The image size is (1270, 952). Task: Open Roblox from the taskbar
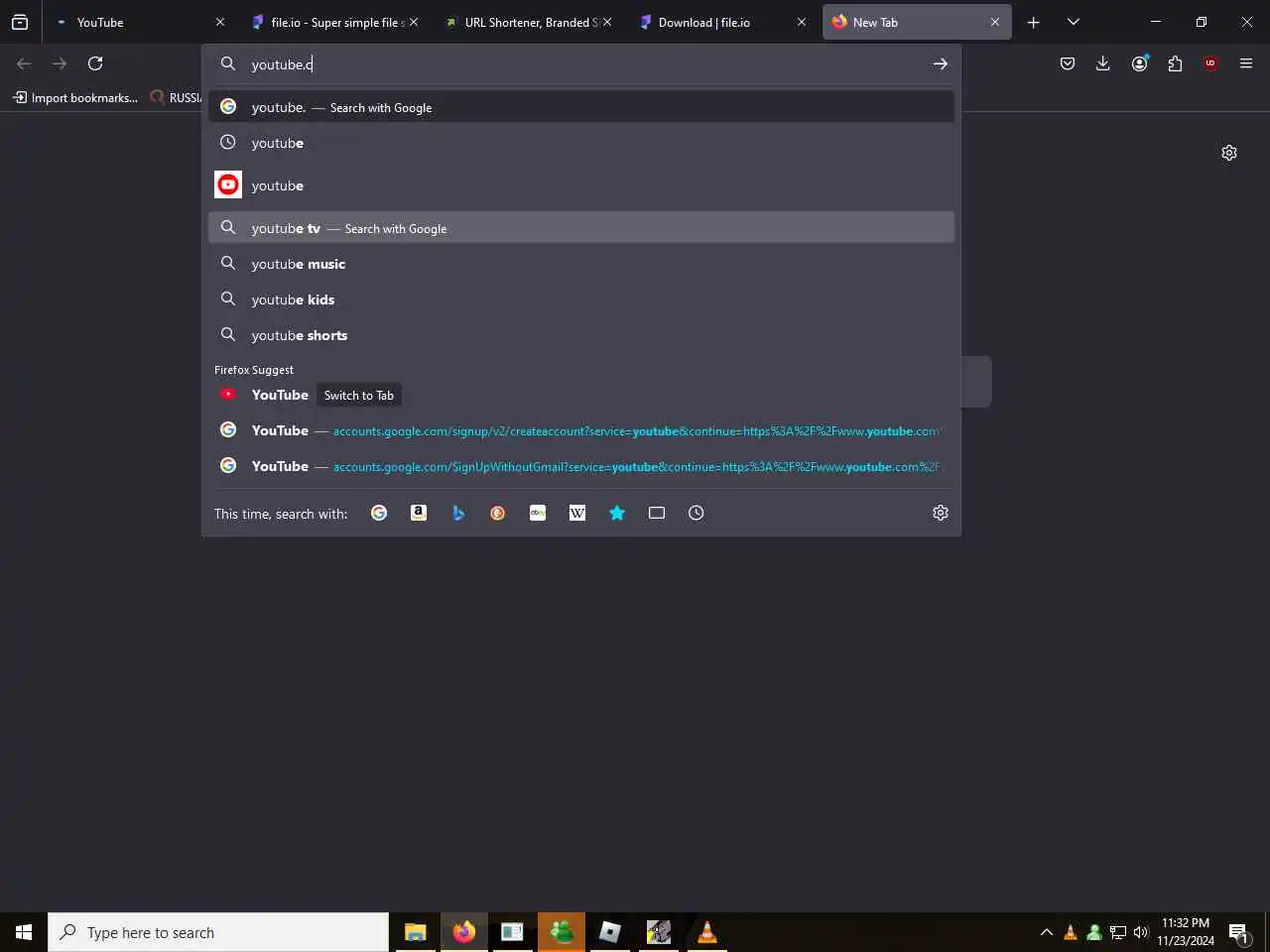(x=609, y=932)
